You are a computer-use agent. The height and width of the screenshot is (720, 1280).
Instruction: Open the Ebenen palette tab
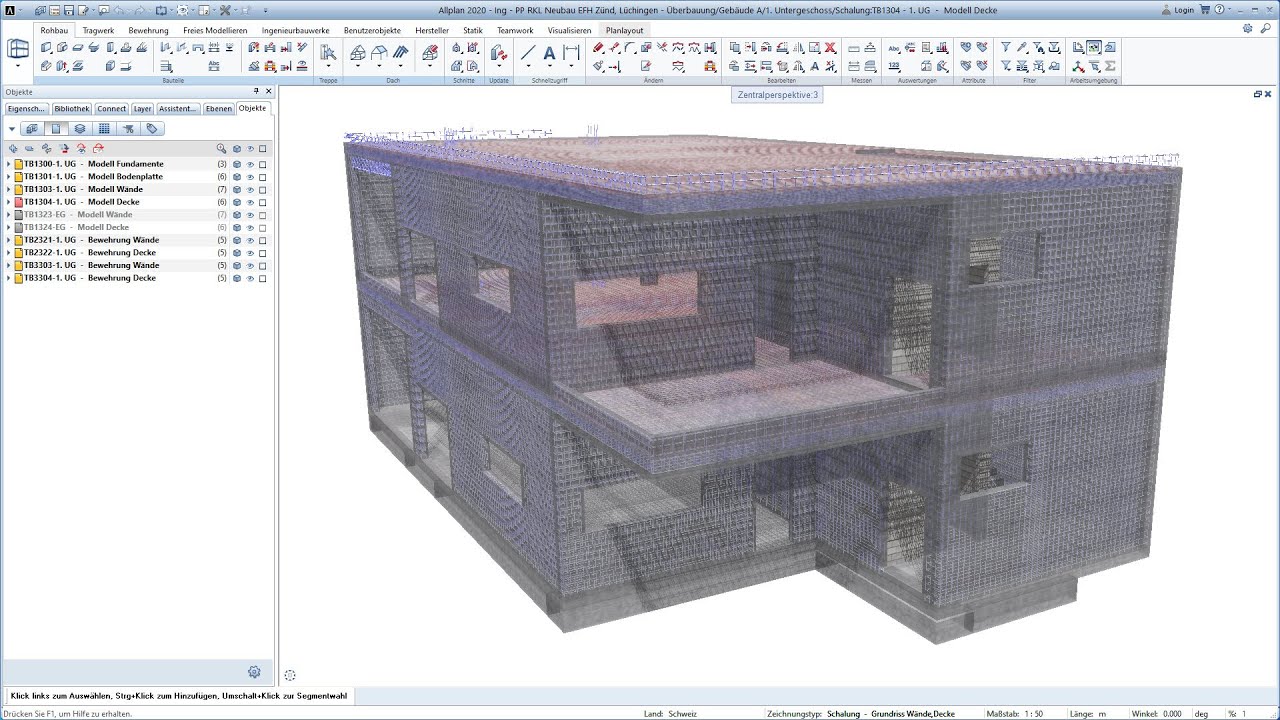[x=219, y=108]
